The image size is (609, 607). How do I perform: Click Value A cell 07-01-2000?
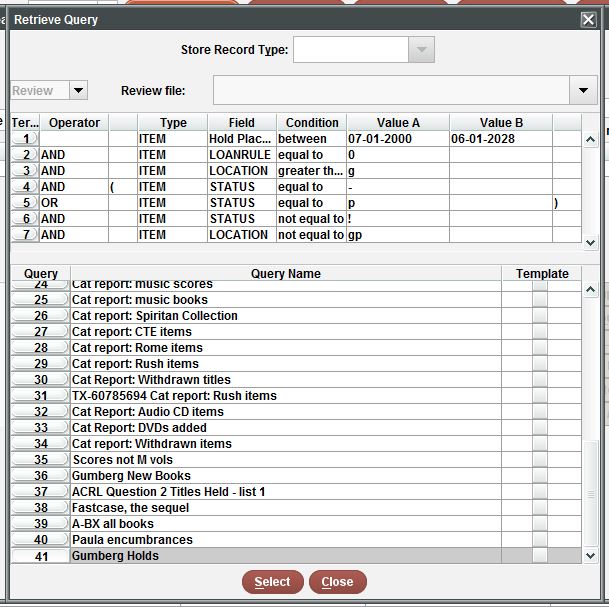pos(398,139)
